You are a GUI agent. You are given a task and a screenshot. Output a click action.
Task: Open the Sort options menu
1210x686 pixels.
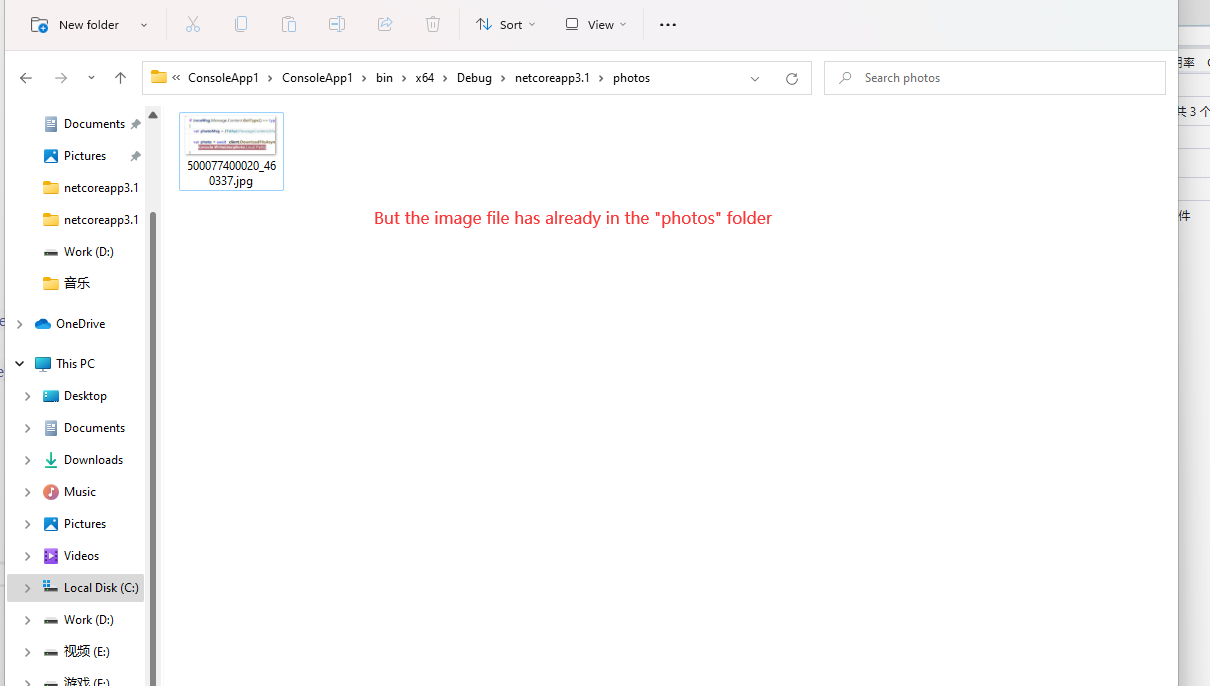click(x=505, y=24)
